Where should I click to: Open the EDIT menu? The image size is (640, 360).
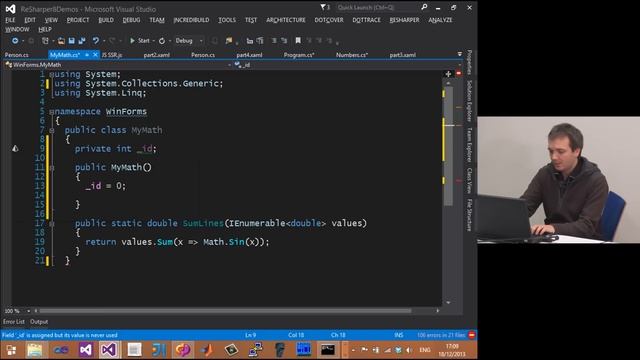[30, 20]
